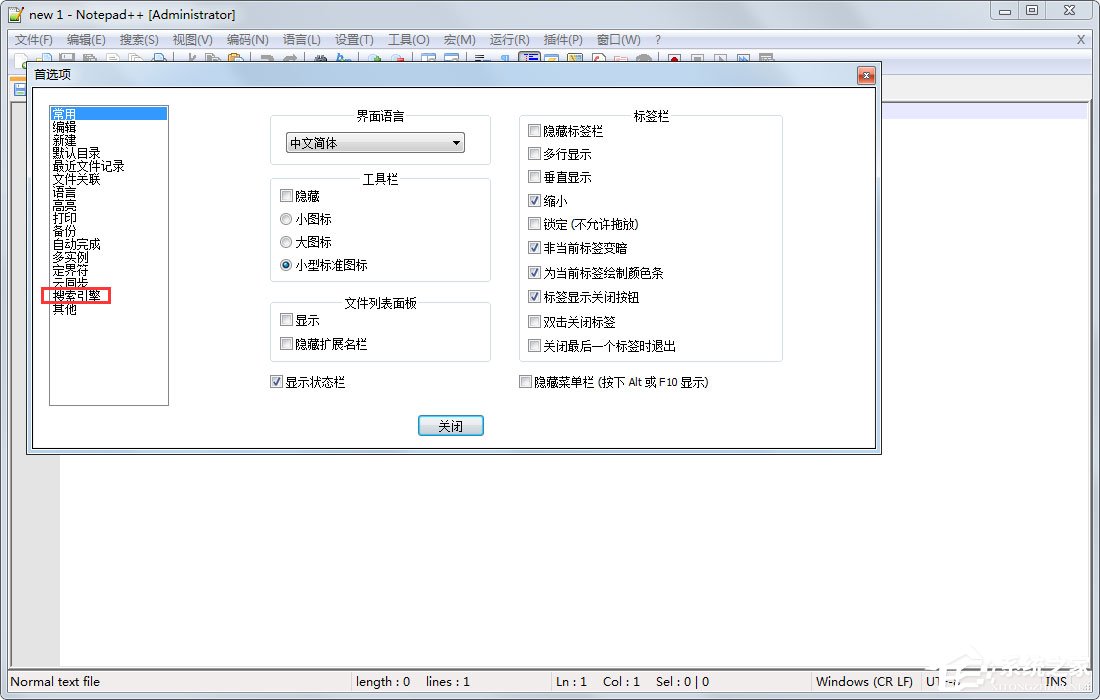Open the 宏(M) menu
Viewport: 1100px width, 700px height.
coord(458,40)
